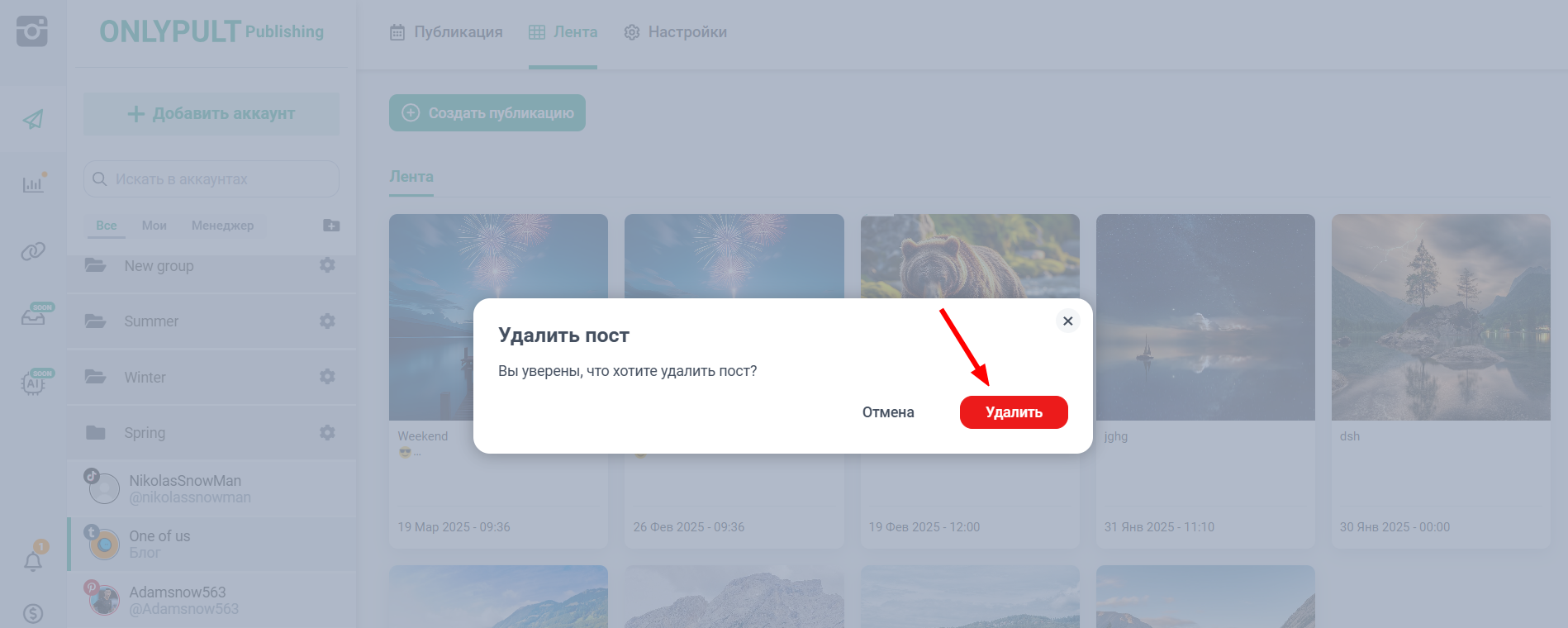This screenshot has width=1568, height=628.
Task: Click the Искать в аккаунтах search field
Action: [211, 179]
